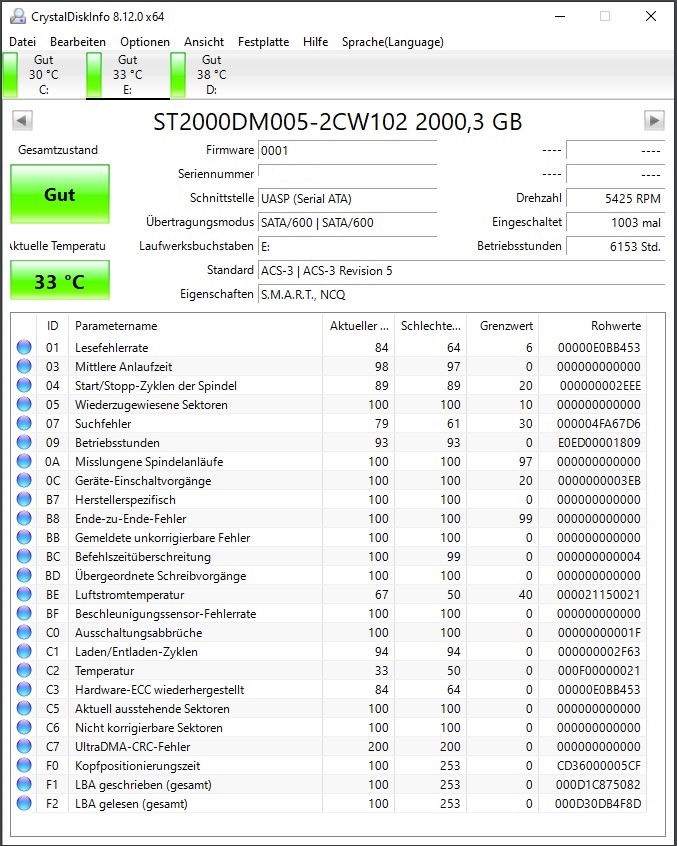Click status orb of Beschleunigungssensor-Fehlerrate row

coord(24,613)
